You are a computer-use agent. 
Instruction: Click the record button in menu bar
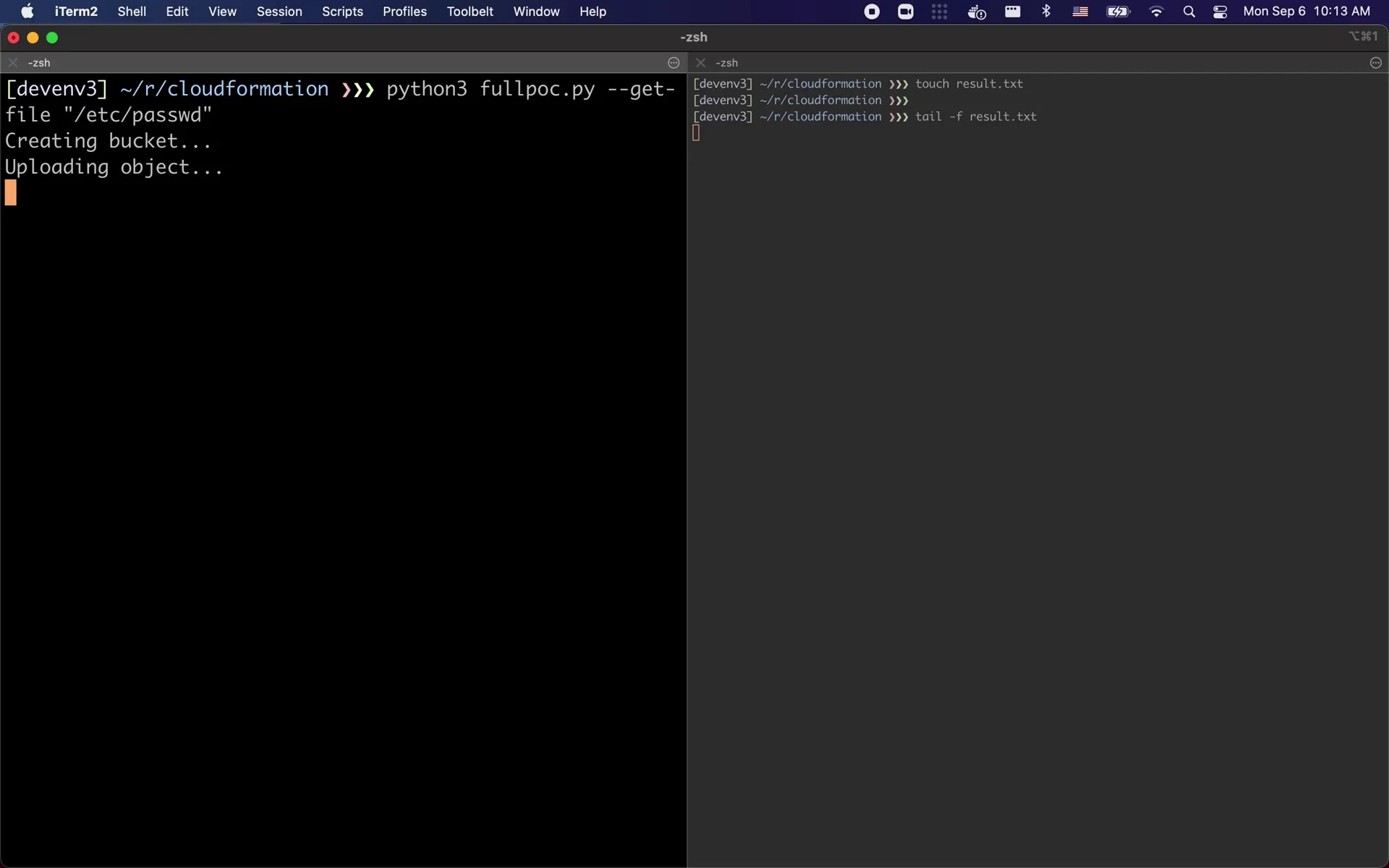(x=870, y=11)
